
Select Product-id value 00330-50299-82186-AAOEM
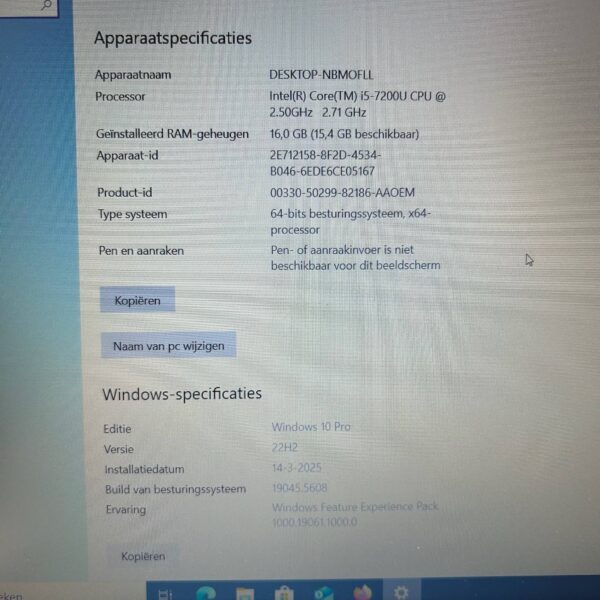tap(342, 192)
